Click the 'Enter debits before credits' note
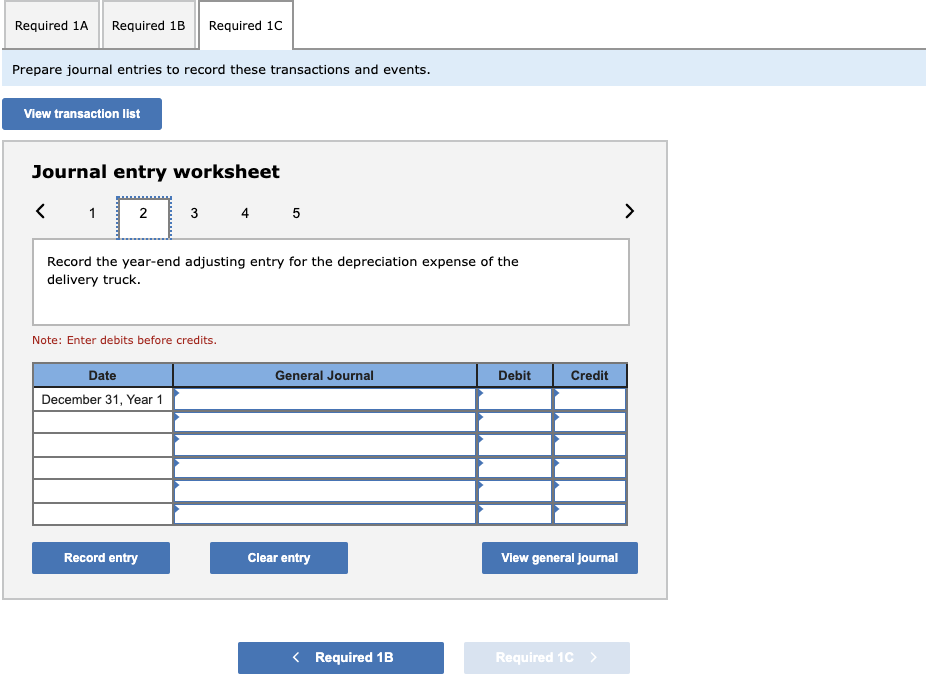The image size is (936, 682). [124, 340]
